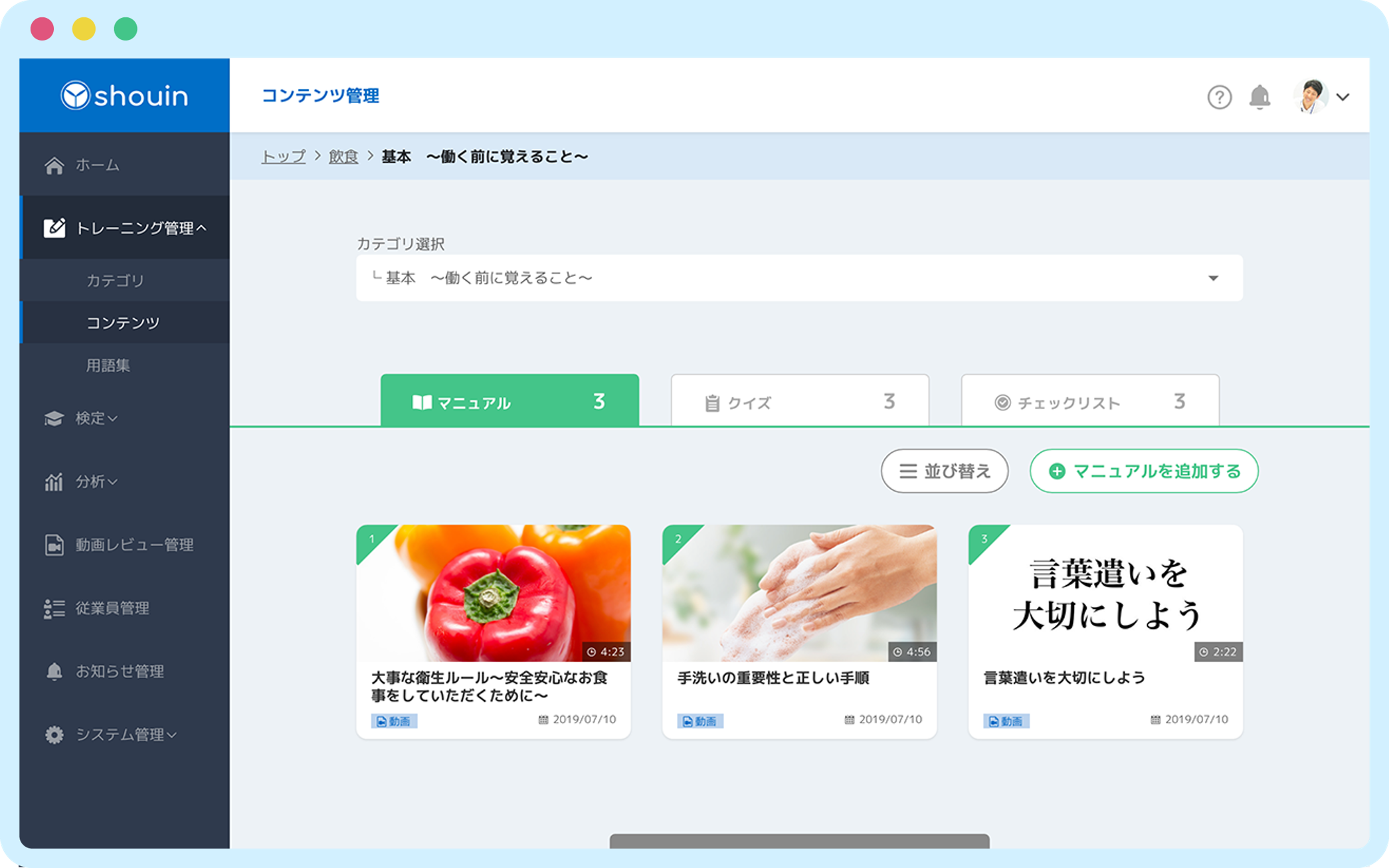Switch to the クイズ tab
The height and width of the screenshot is (868, 1389).
click(799, 402)
